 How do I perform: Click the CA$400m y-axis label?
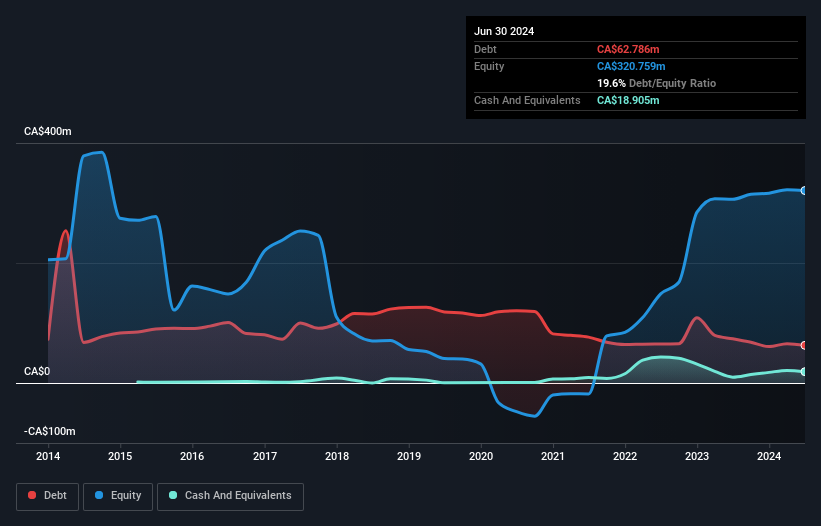48,131
